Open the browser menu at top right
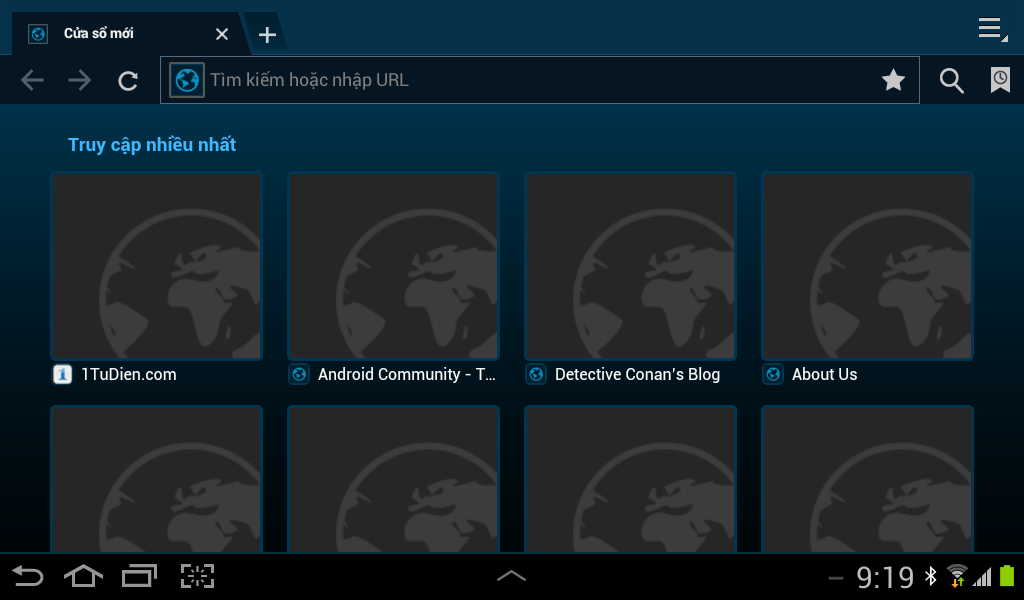1024x600 pixels. (x=991, y=29)
